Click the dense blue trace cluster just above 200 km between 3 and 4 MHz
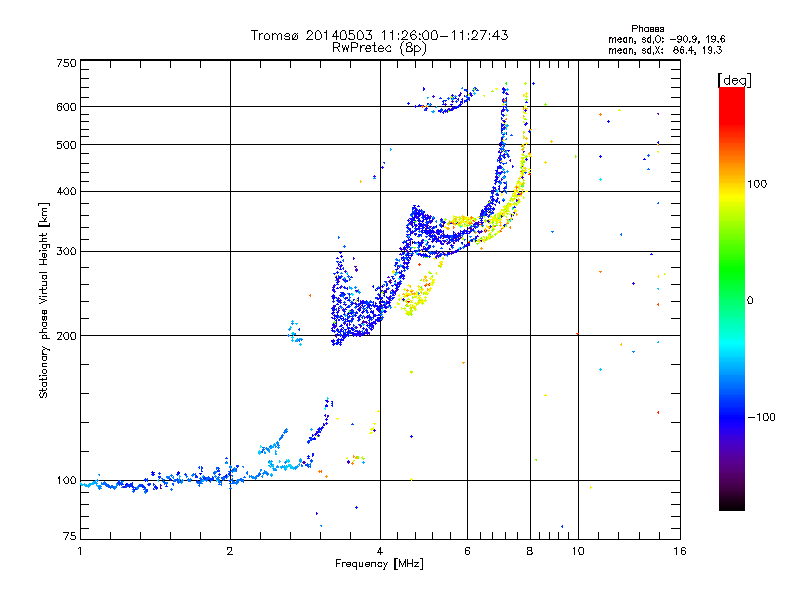Image resolution: width=800 pixels, height=600 pixels. pos(355,316)
